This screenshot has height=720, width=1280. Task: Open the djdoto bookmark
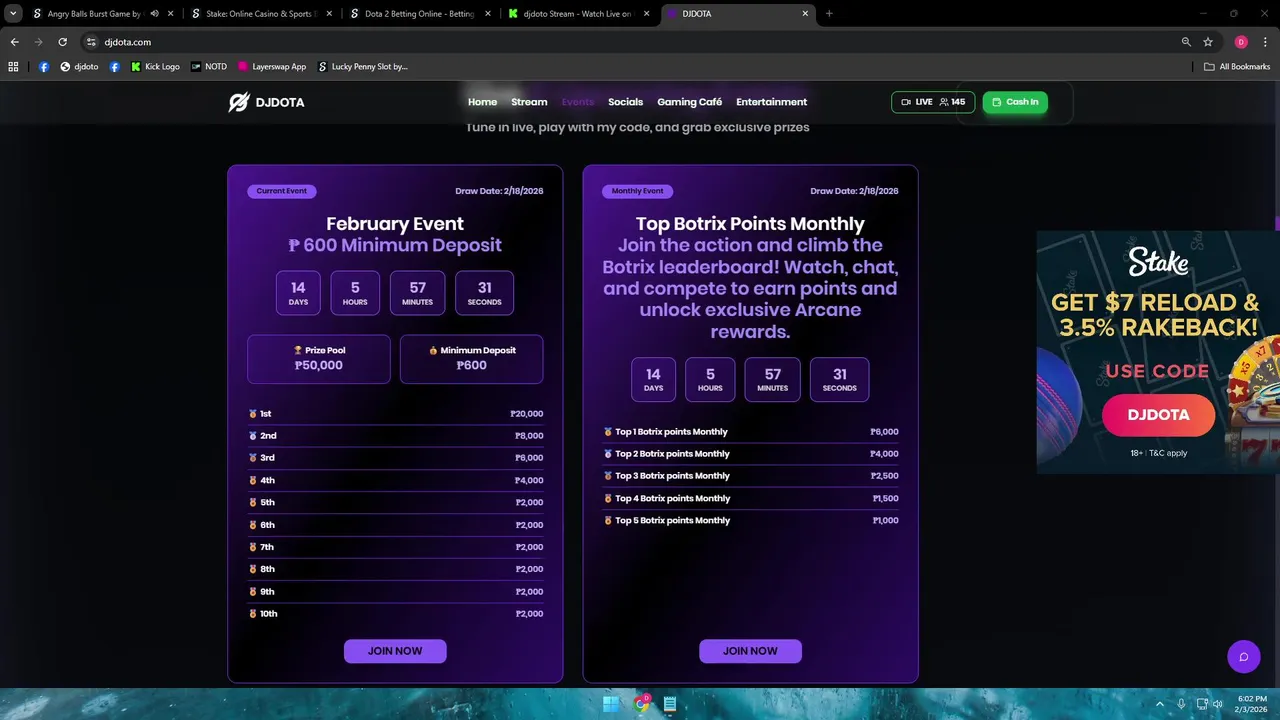click(79, 67)
